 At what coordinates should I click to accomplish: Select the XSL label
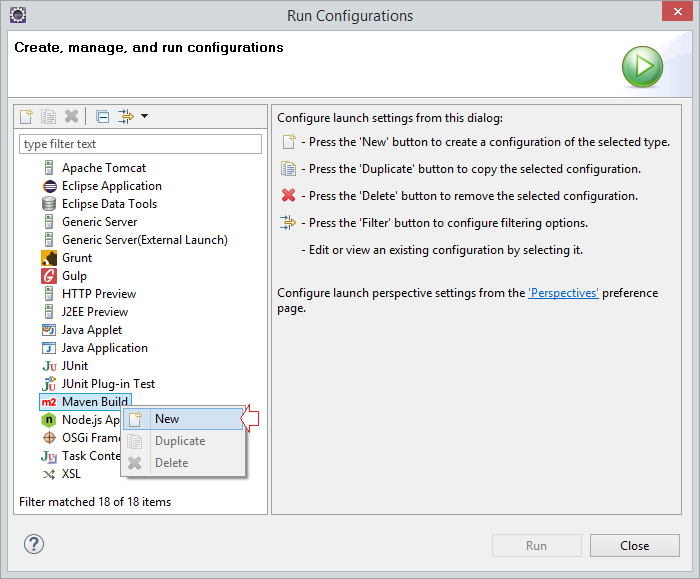[71, 474]
